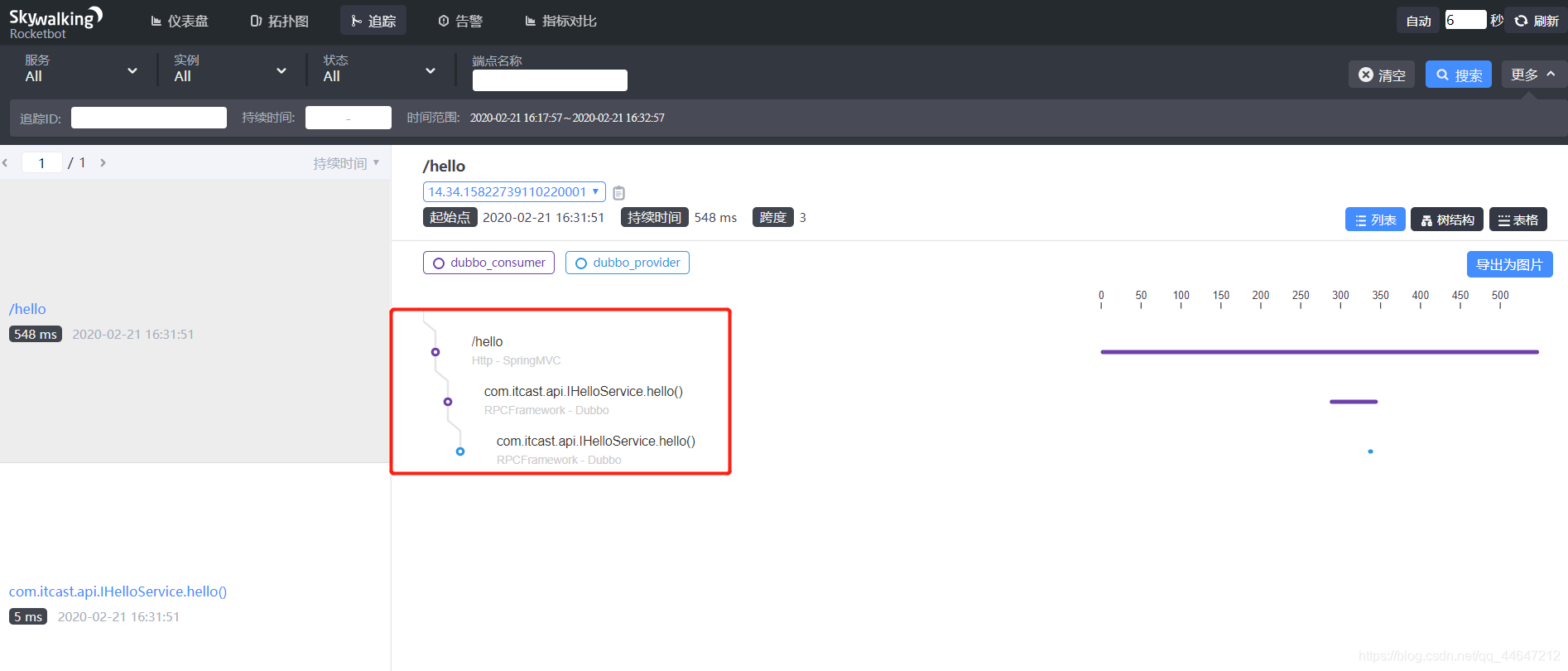Click the 跨度 span count label
Image resolution: width=1568 pixels, height=671 pixels.
[x=772, y=217]
